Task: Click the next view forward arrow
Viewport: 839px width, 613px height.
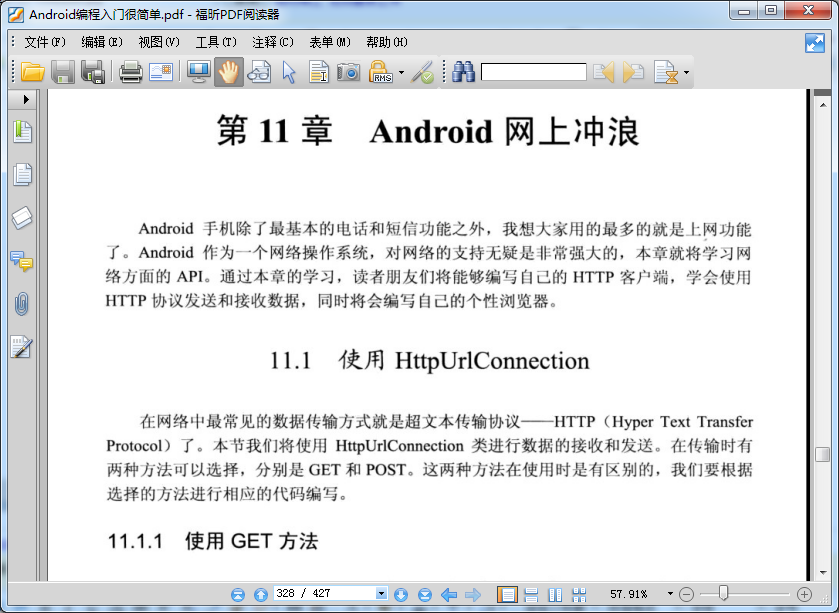Action: (473, 594)
